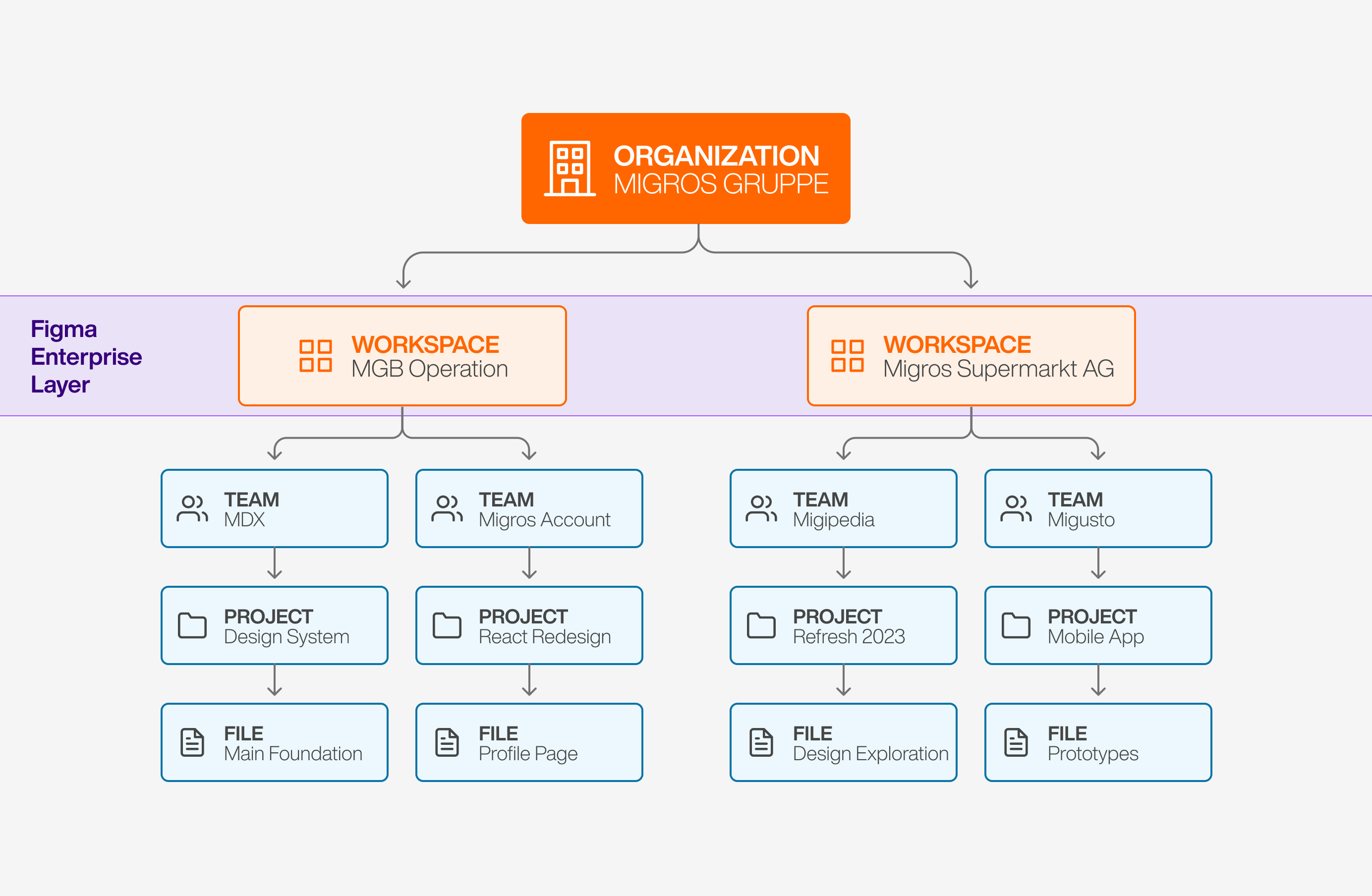Image resolution: width=1372 pixels, height=896 pixels.
Task: Open the folder icon on Project Design System
Action: [x=192, y=625]
